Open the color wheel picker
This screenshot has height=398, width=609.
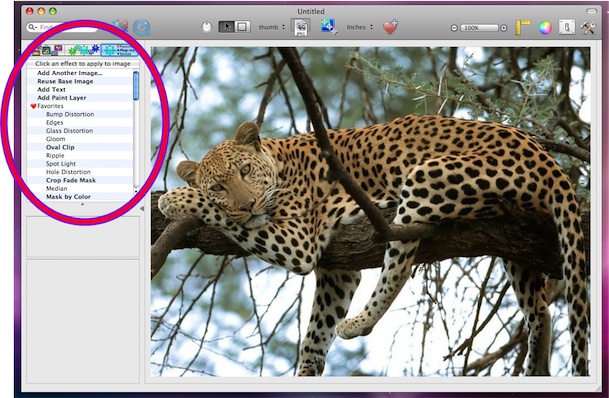pyautogui.click(x=545, y=28)
